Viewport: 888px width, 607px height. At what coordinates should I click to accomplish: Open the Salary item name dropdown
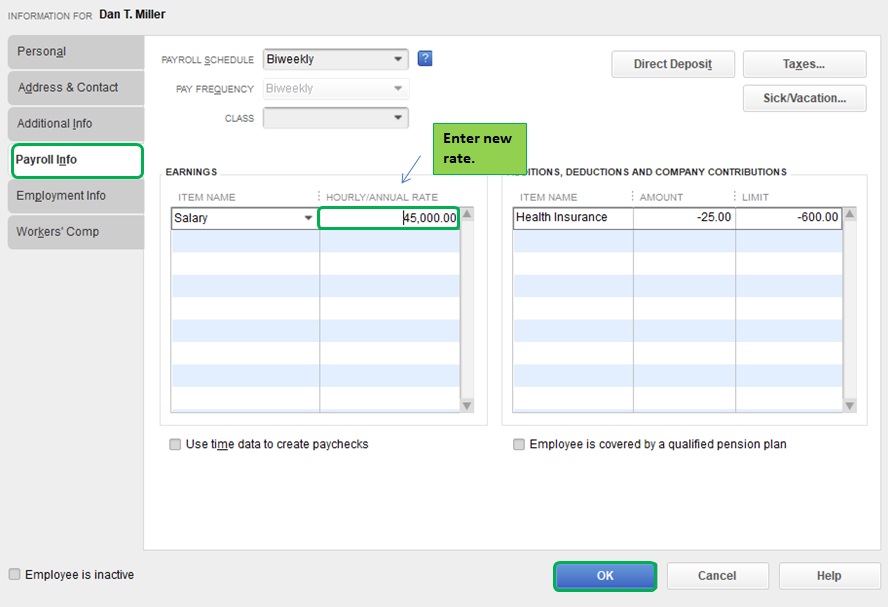[308, 217]
